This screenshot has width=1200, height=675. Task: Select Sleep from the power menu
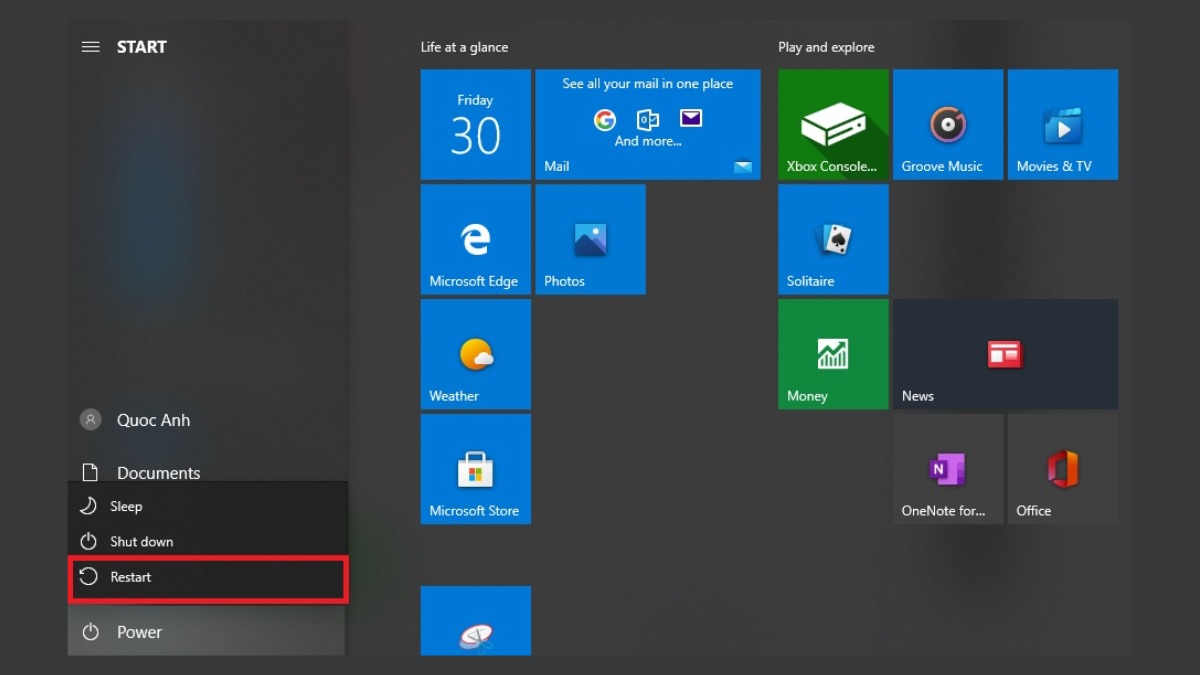(x=208, y=506)
